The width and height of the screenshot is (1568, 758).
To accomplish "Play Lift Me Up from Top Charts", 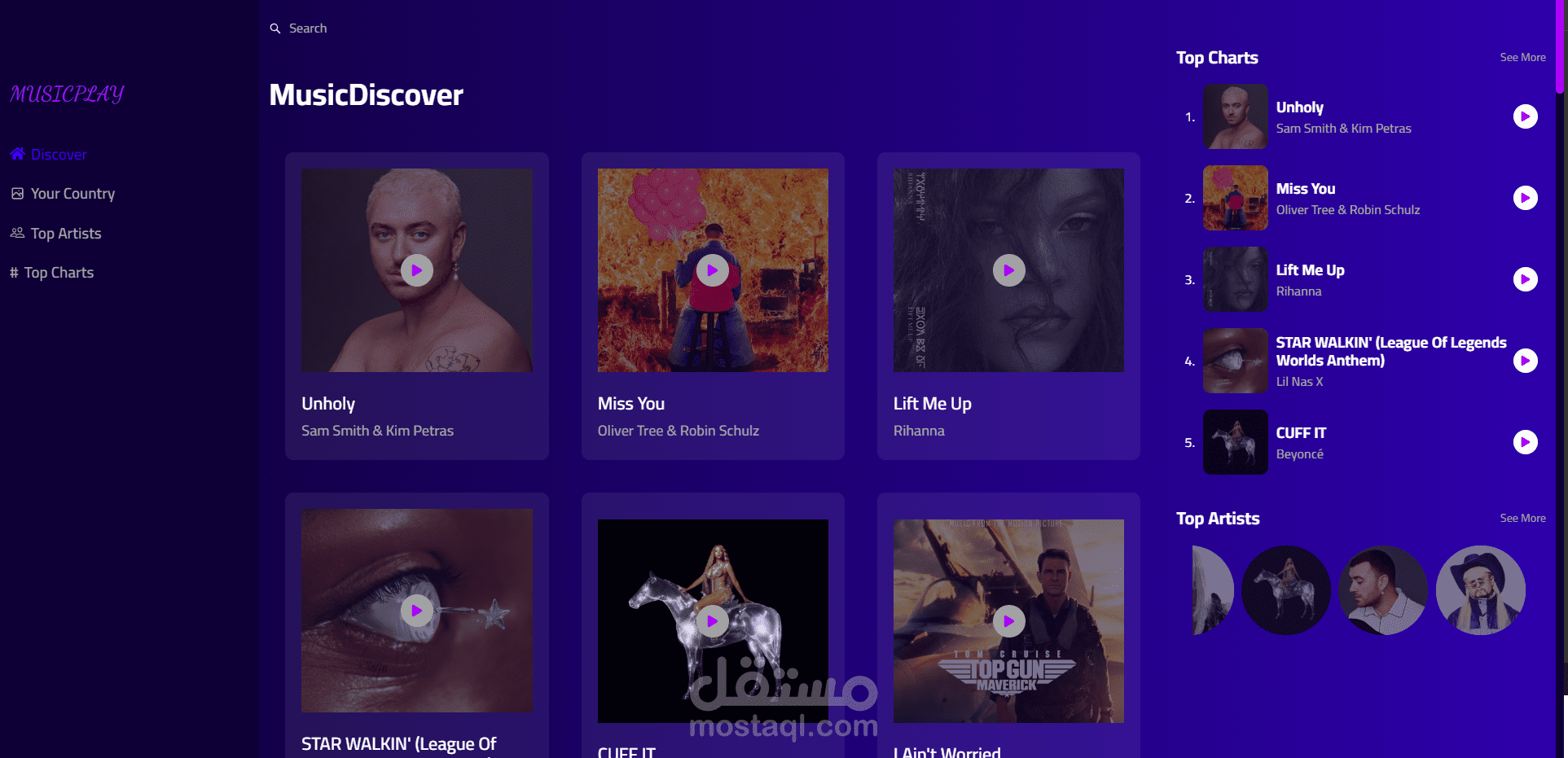I will click(x=1525, y=279).
